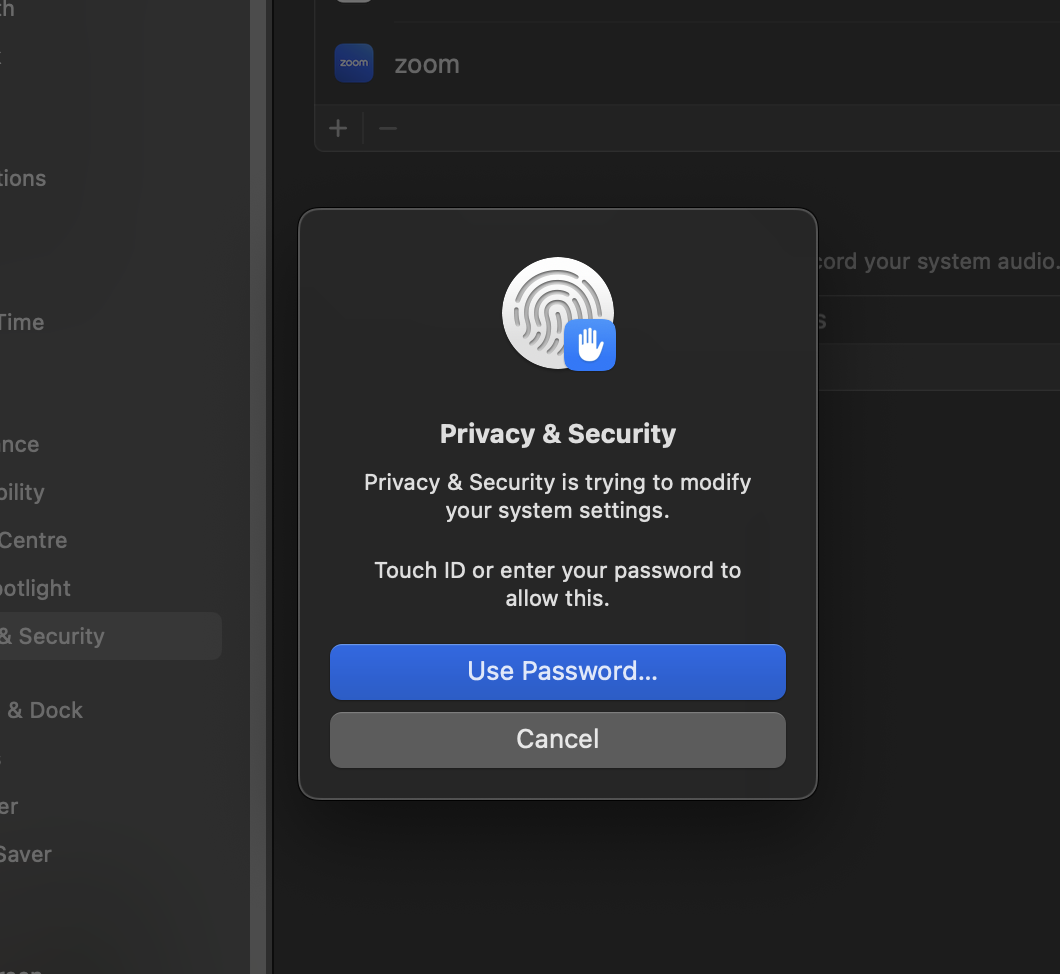Click the 'trying to modify your system settings' message
The image size is (1060, 974).
(x=558, y=496)
